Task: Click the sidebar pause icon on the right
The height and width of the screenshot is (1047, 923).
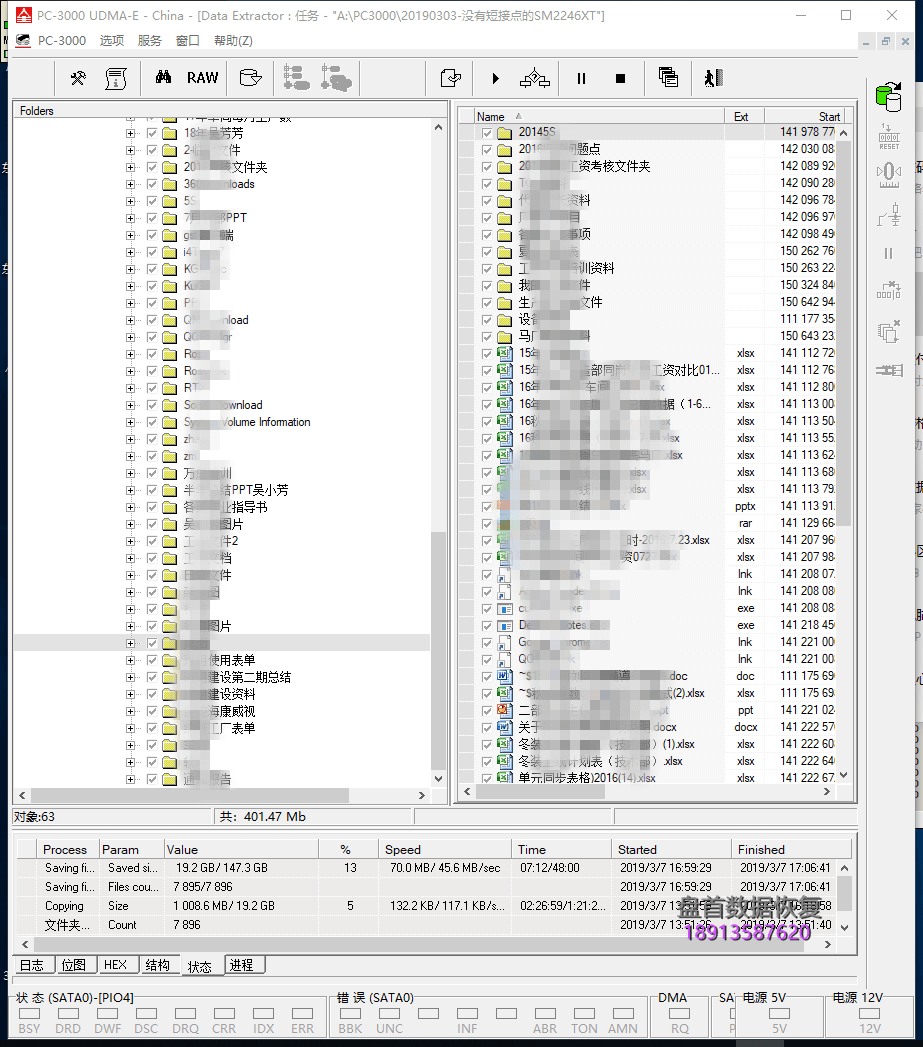Action: click(x=888, y=254)
